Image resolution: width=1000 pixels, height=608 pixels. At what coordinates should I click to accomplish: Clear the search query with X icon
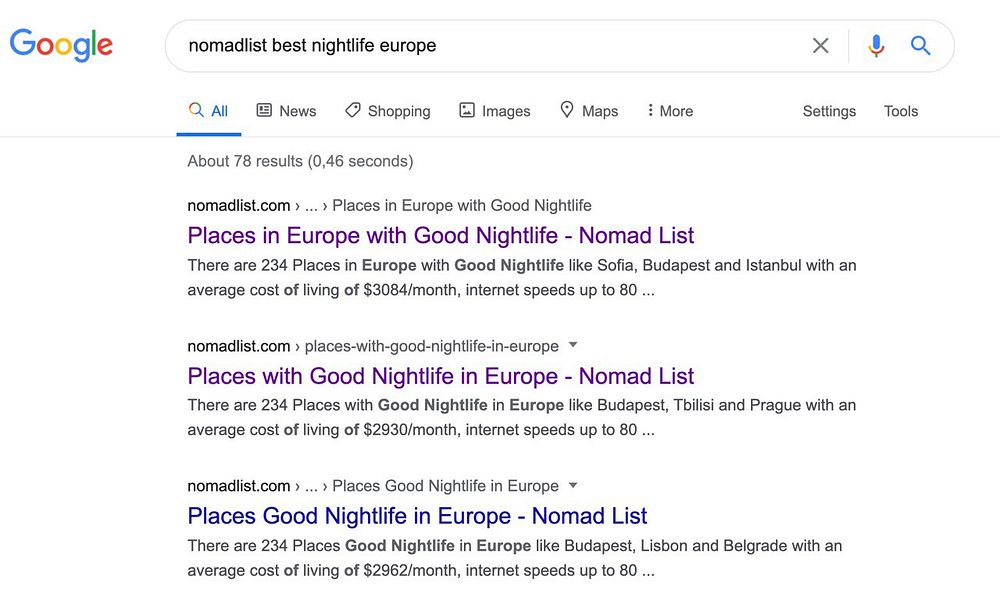820,46
